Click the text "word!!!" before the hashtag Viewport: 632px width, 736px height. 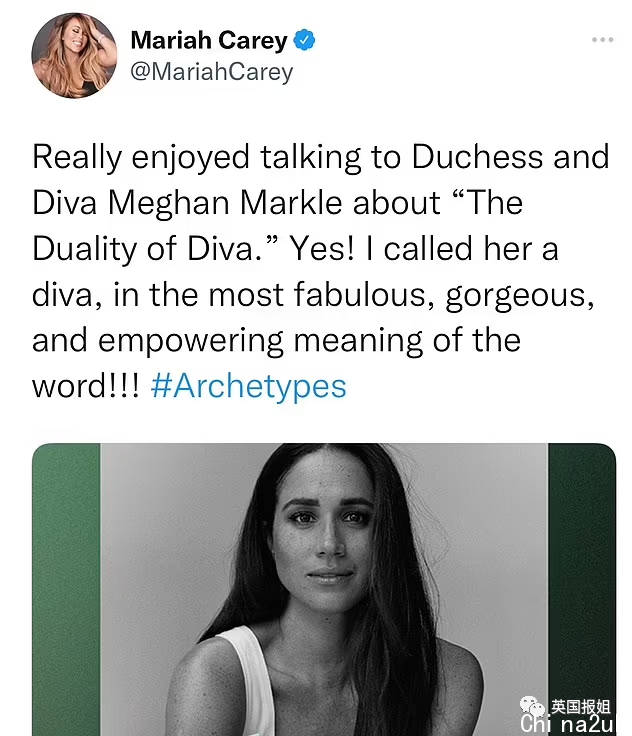(86, 386)
